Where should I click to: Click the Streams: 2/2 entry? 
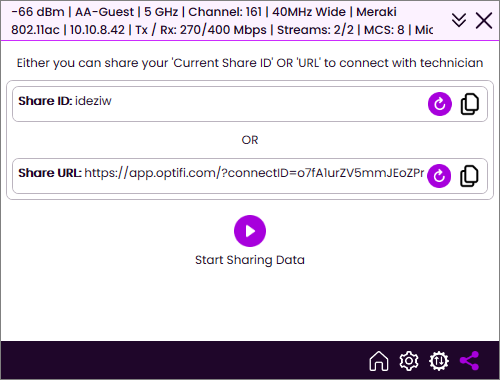click(315, 30)
